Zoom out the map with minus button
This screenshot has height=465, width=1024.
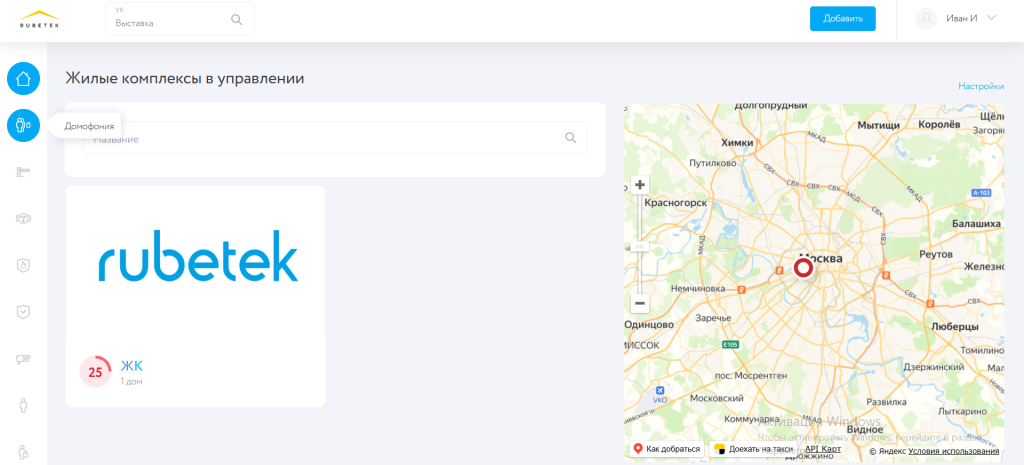(640, 303)
